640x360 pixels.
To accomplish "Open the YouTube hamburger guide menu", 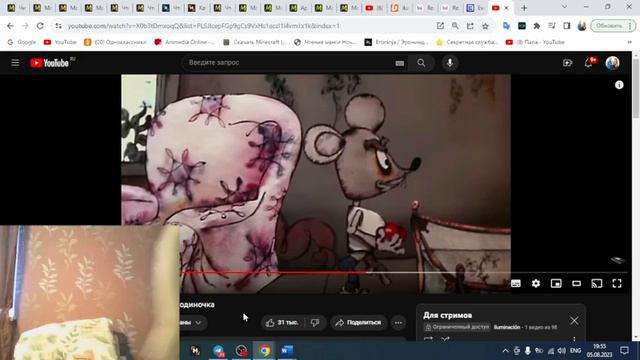I will pyautogui.click(x=15, y=62).
